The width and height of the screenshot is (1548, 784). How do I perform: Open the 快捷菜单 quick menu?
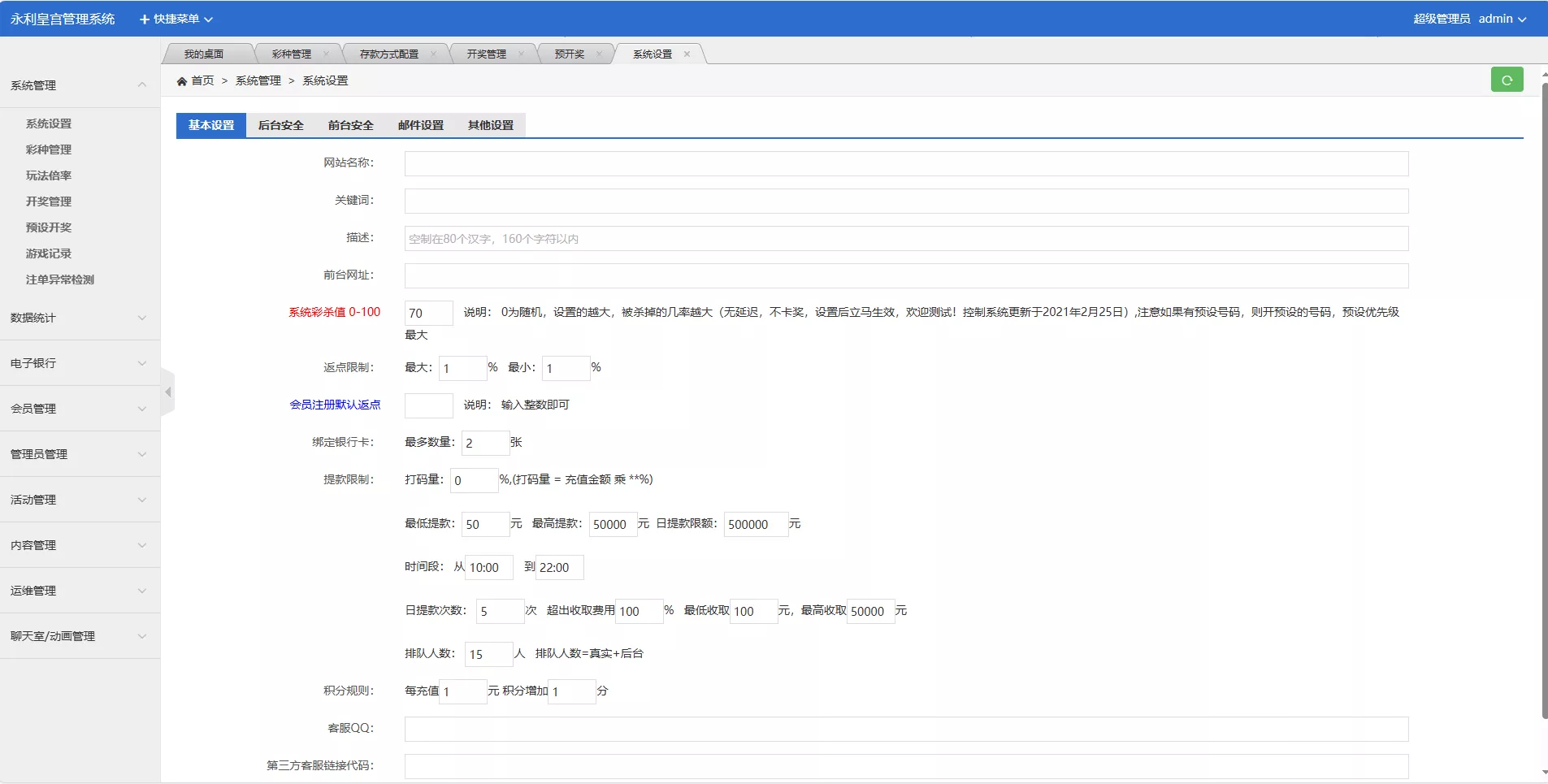coord(176,19)
